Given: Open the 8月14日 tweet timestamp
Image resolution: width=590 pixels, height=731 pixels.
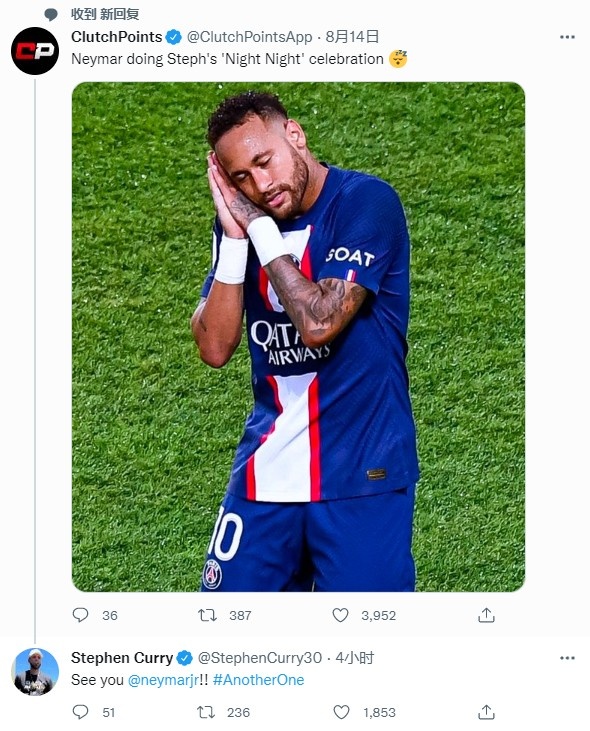Looking at the screenshot, I should (352, 36).
